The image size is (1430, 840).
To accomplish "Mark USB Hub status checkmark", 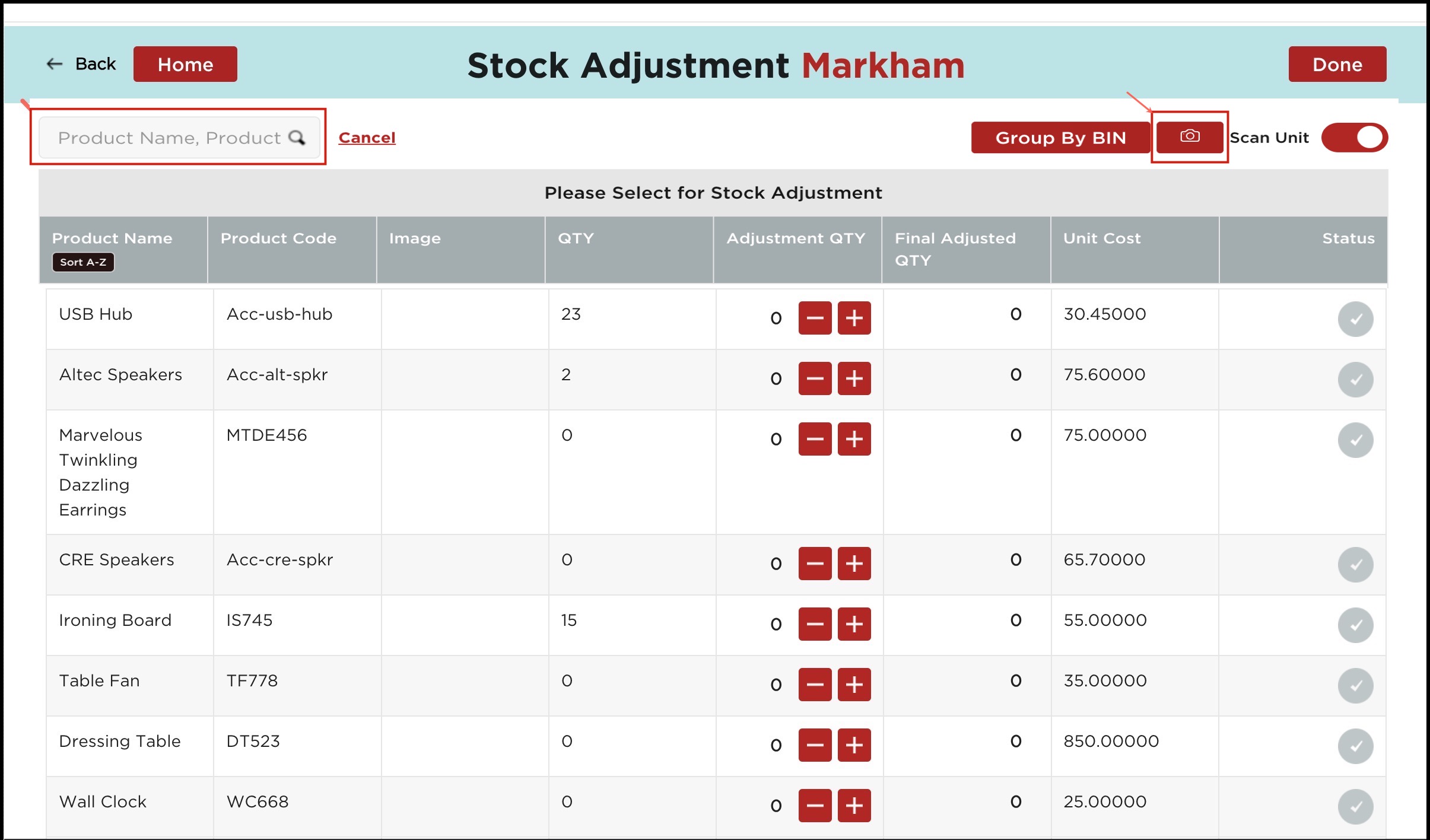I will tap(1355, 319).
